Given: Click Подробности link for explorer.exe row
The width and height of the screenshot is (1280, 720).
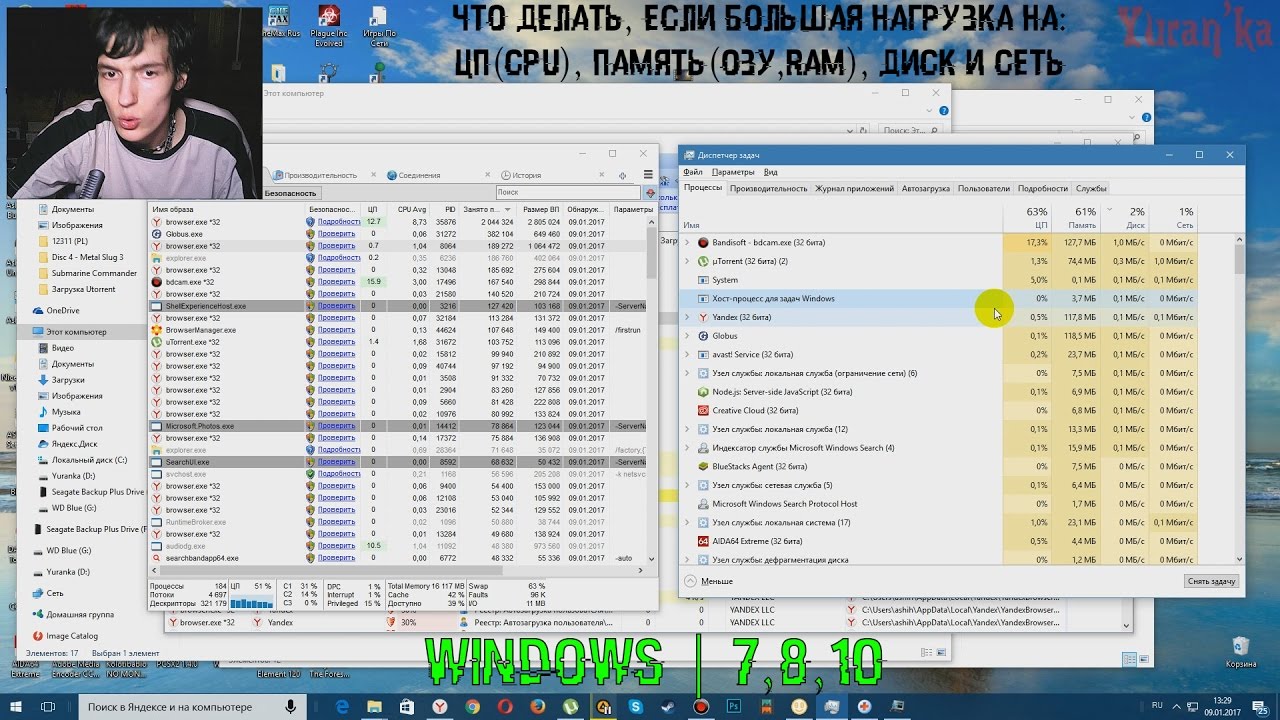Looking at the screenshot, I should coord(339,258).
